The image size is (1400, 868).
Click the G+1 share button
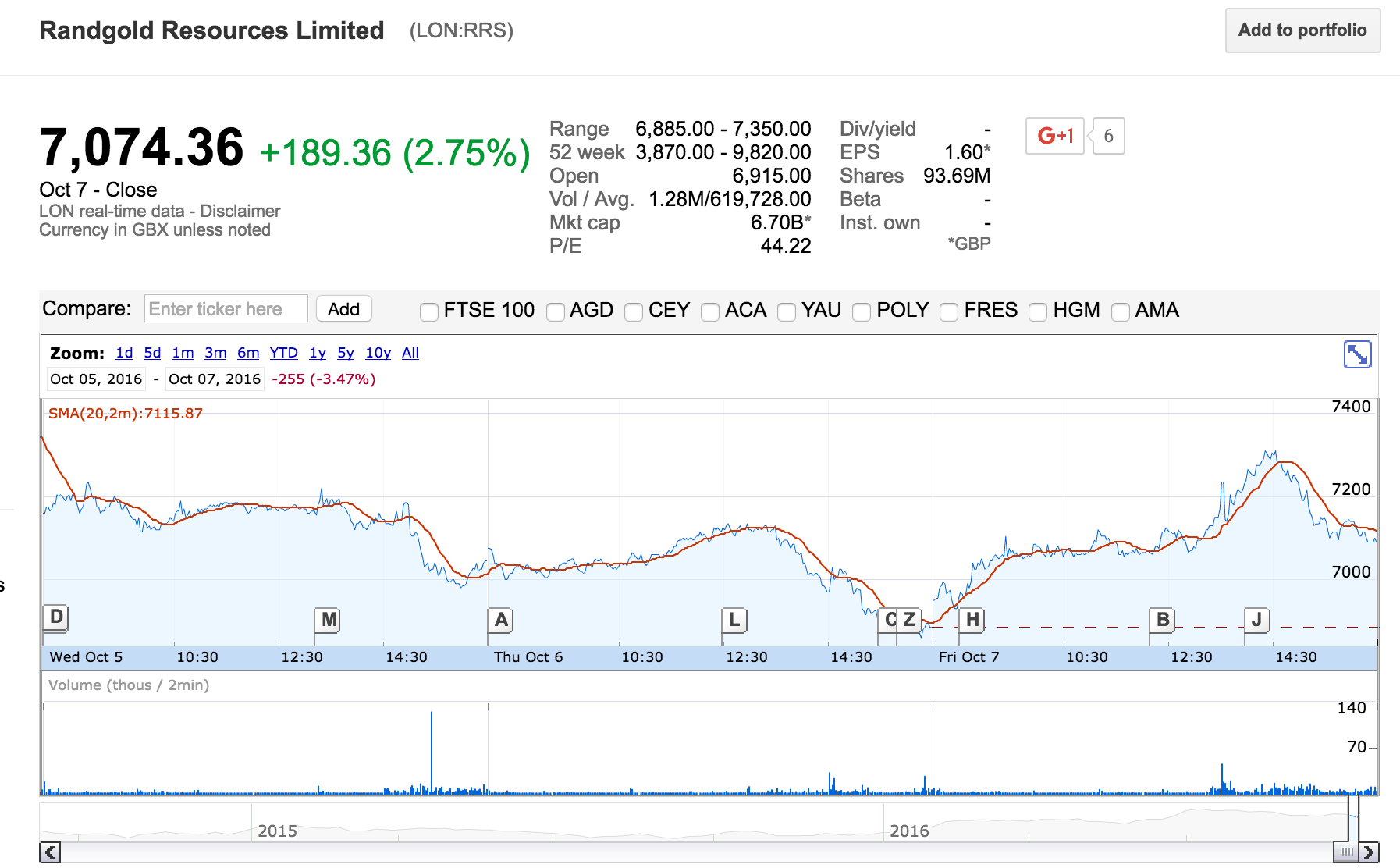pos(1055,136)
